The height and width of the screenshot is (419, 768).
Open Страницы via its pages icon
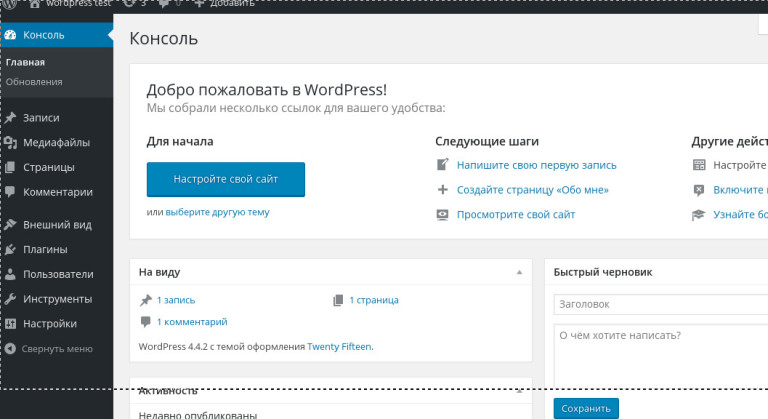(10, 167)
